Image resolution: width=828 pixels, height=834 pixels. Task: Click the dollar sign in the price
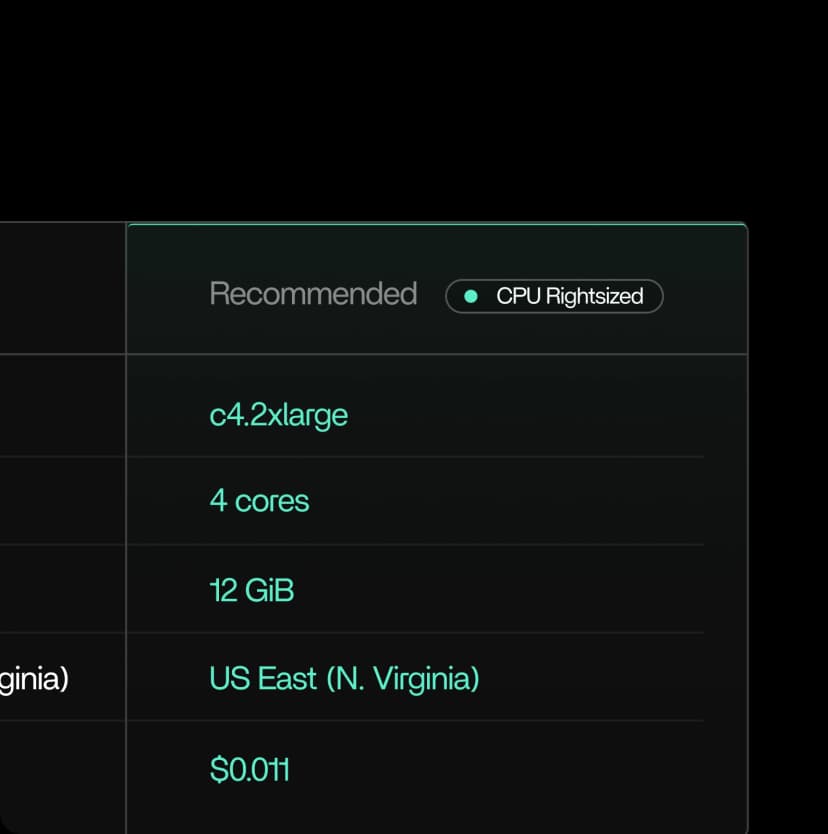click(218, 769)
